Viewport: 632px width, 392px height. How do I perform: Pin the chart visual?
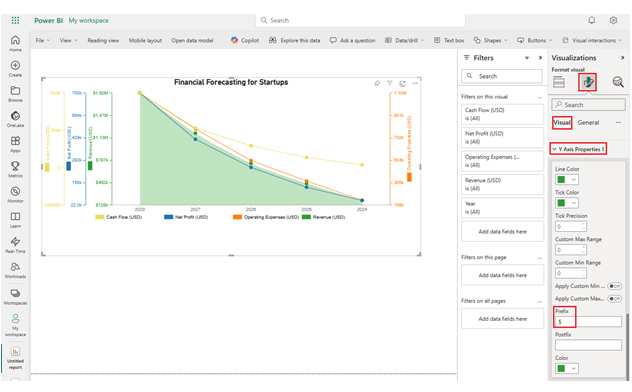pyautogui.click(x=377, y=83)
